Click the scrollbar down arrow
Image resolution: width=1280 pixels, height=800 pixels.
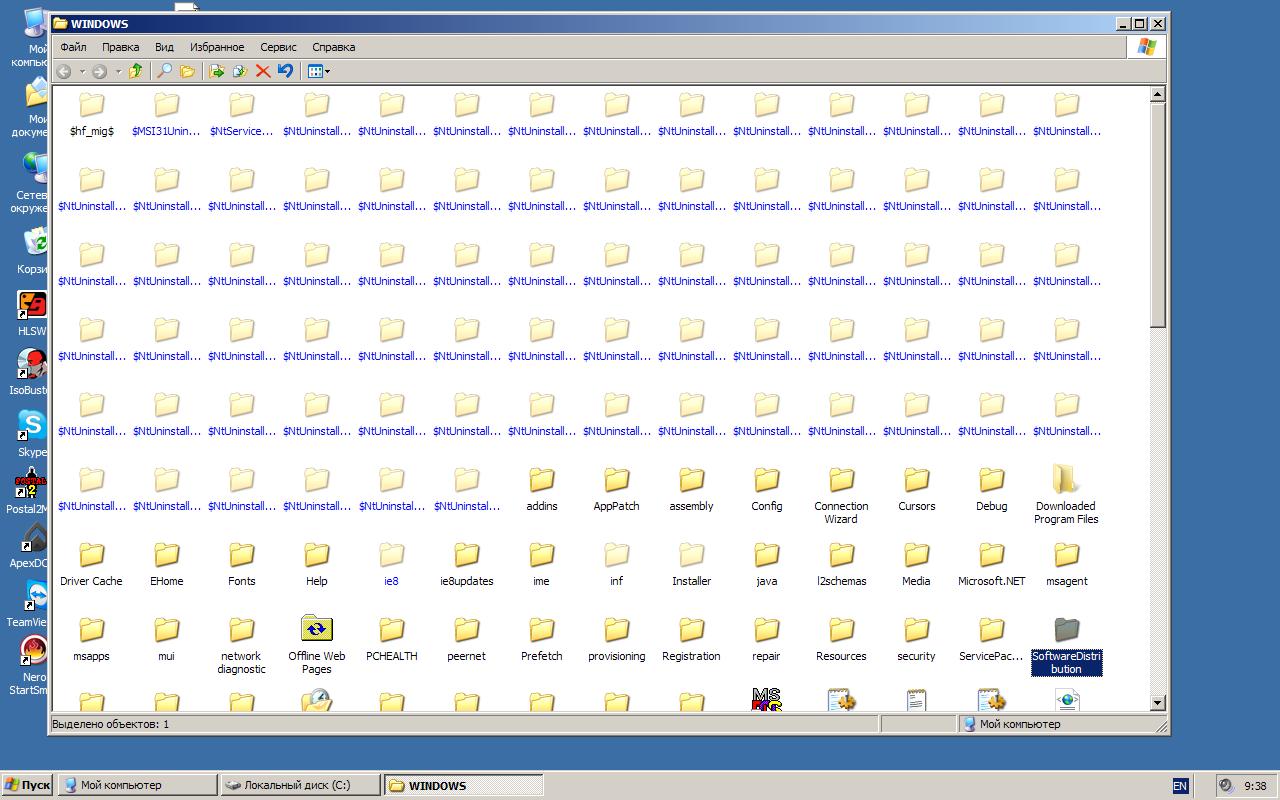(1158, 703)
